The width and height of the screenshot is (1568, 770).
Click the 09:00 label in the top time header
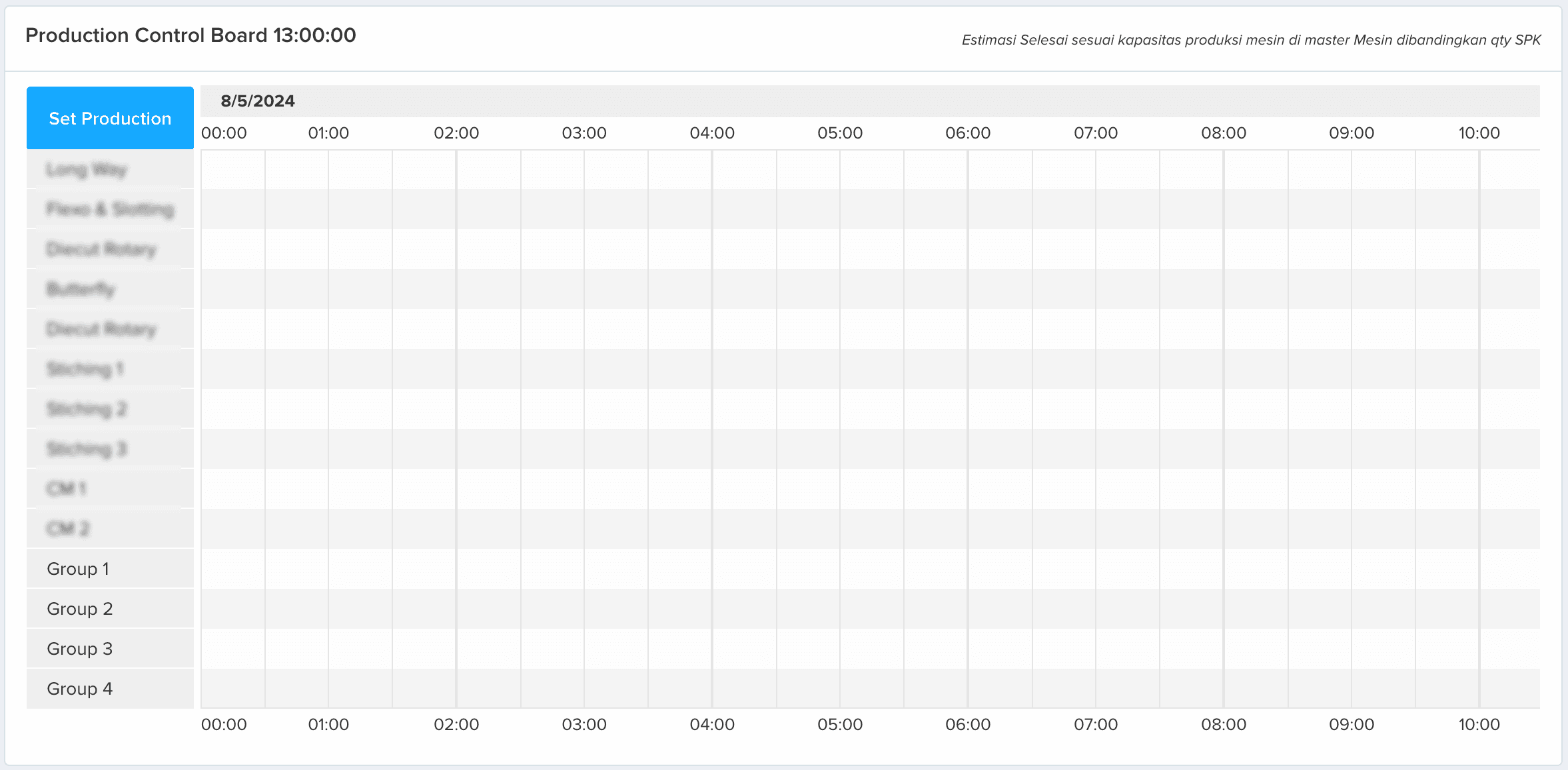click(x=1352, y=133)
